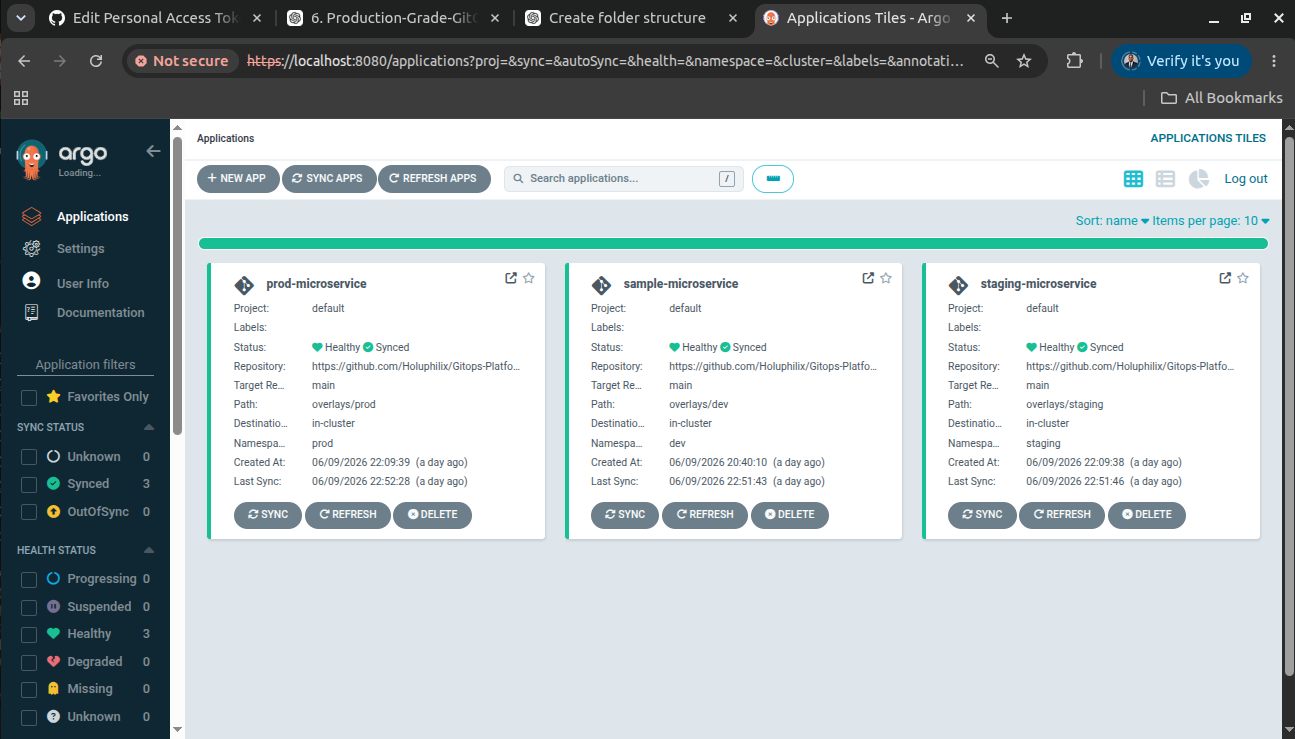
Task: Refresh the staging-microservice app
Action: [x=1061, y=515]
